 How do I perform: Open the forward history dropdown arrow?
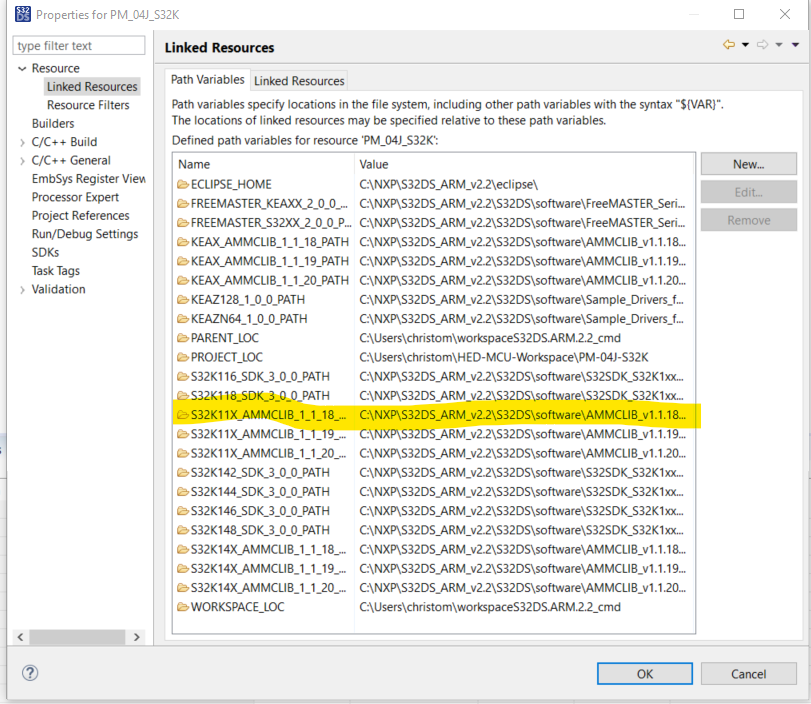coord(779,45)
